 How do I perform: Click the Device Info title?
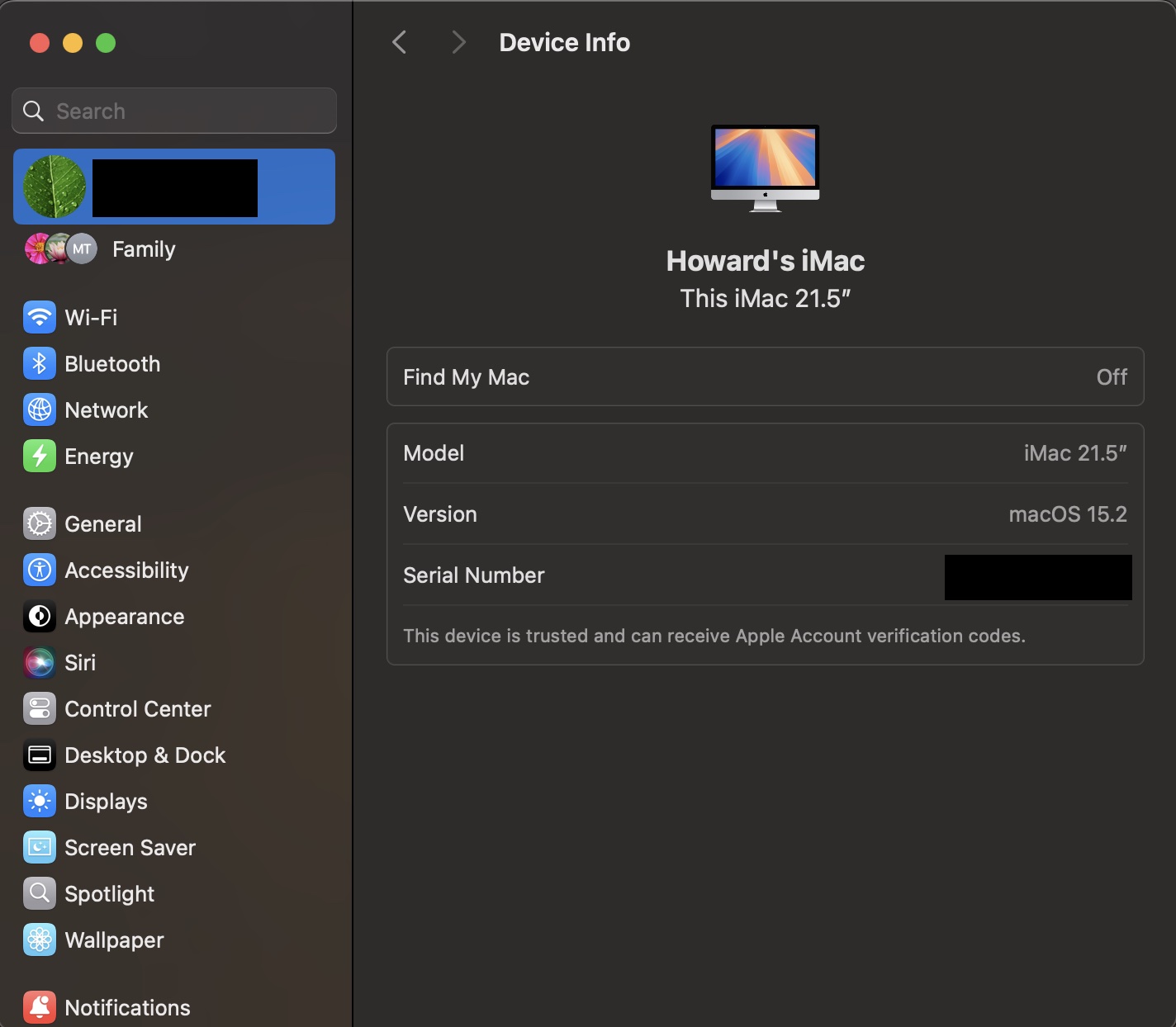click(565, 42)
